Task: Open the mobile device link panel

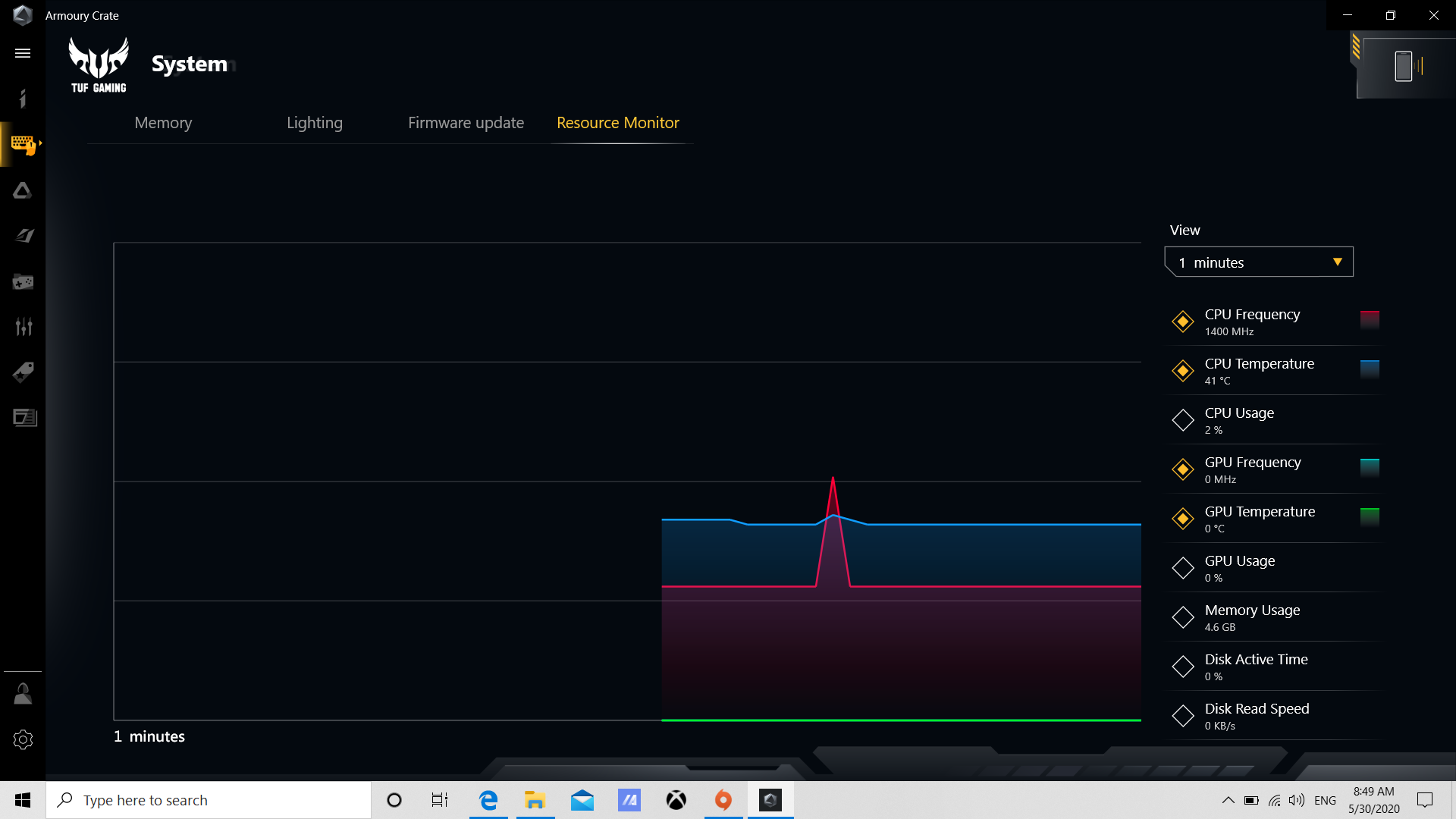Action: pyautogui.click(x=1404, y=66)
